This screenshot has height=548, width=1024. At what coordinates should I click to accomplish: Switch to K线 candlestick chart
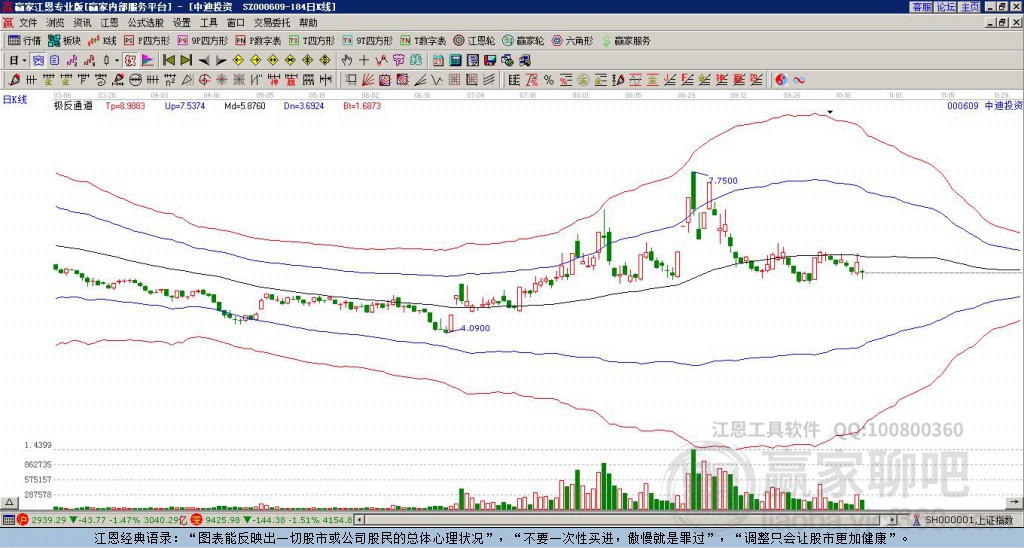(x=102, y=40)
